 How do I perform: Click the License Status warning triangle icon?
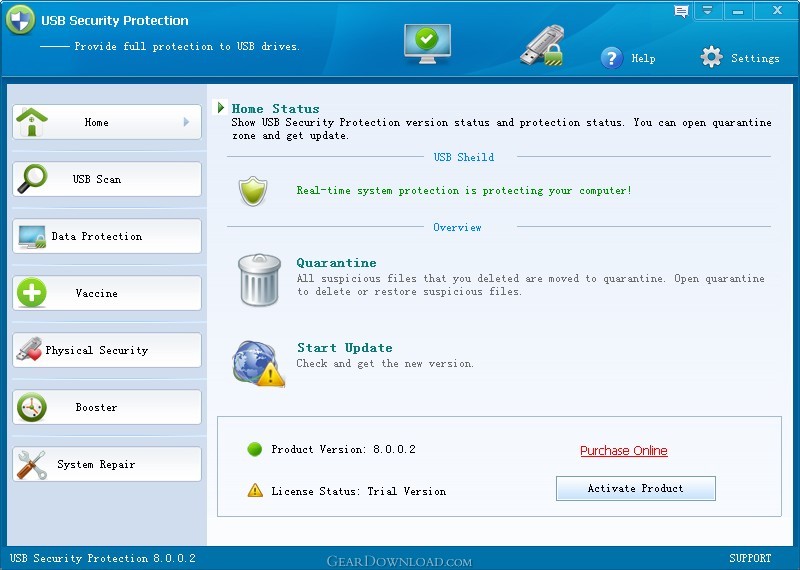point(255,490)
